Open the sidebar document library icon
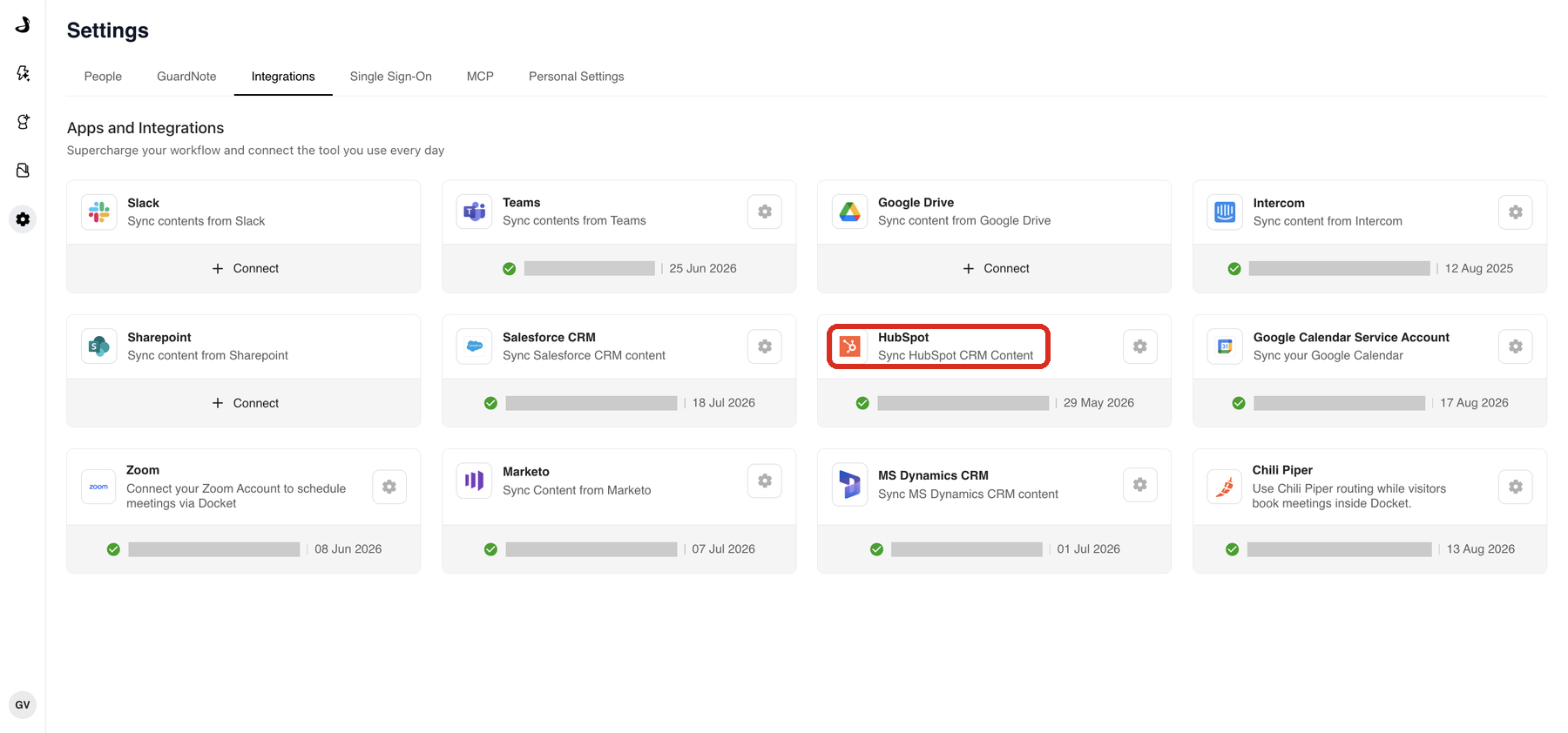Viewport: 1568px width, 733px height. tap(23, 171)
